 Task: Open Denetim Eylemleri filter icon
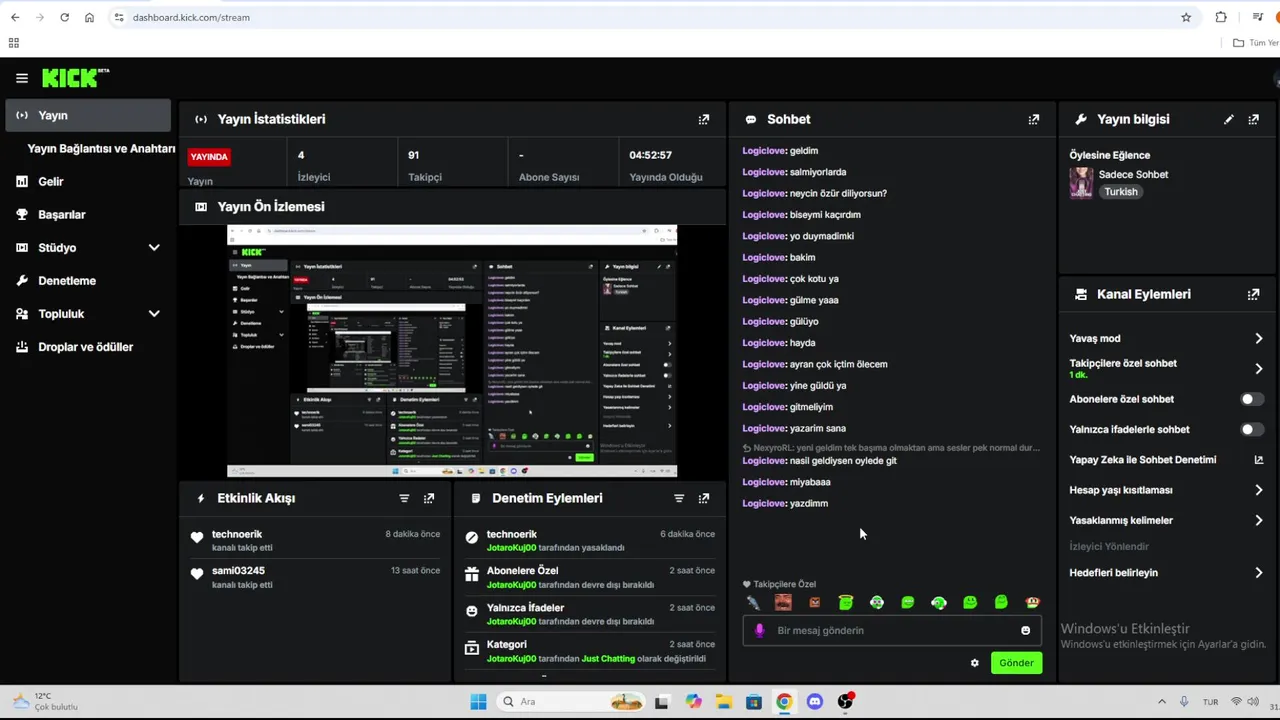679,498
